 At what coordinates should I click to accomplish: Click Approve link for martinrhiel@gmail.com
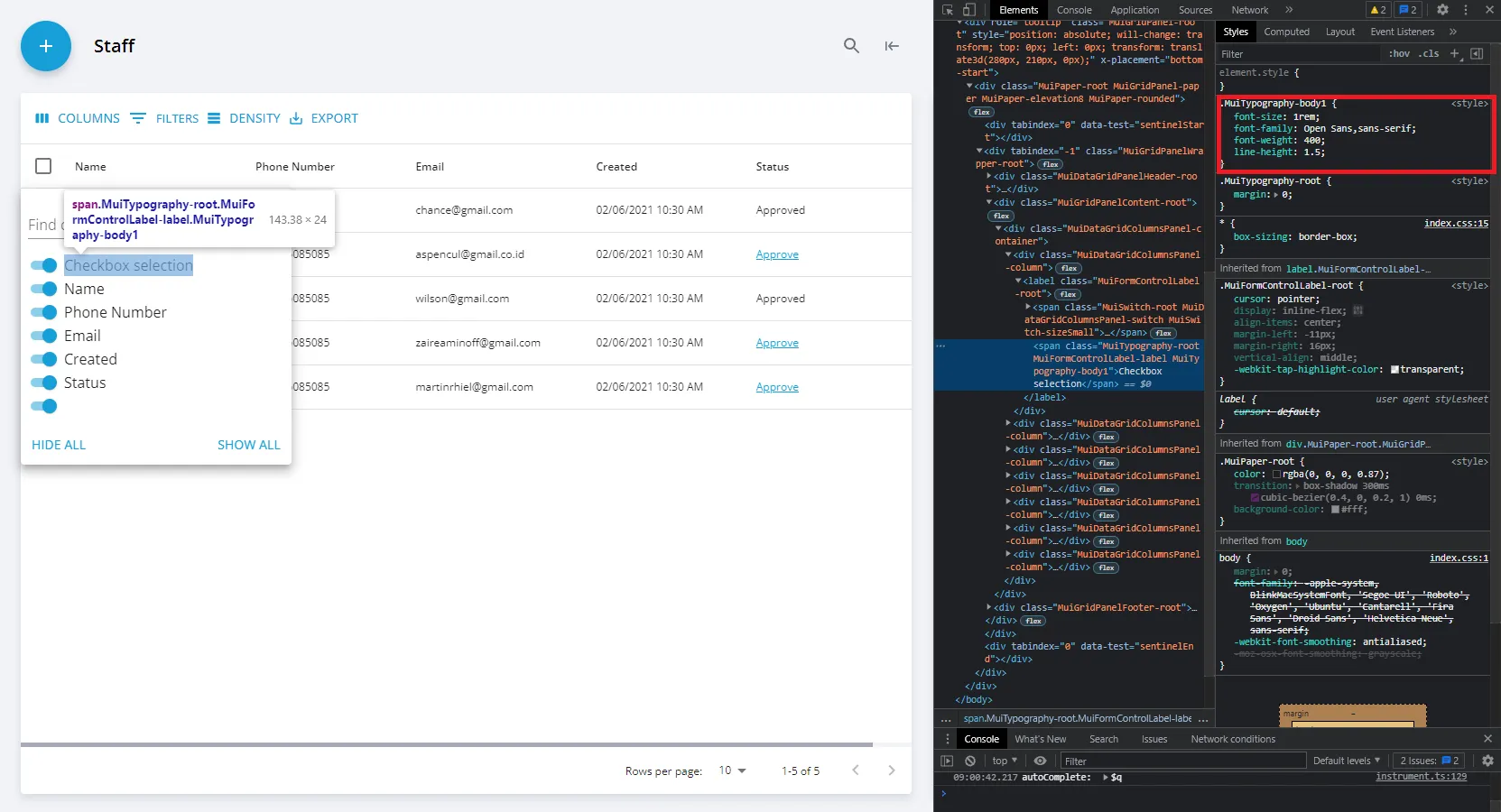pos(777,387)
